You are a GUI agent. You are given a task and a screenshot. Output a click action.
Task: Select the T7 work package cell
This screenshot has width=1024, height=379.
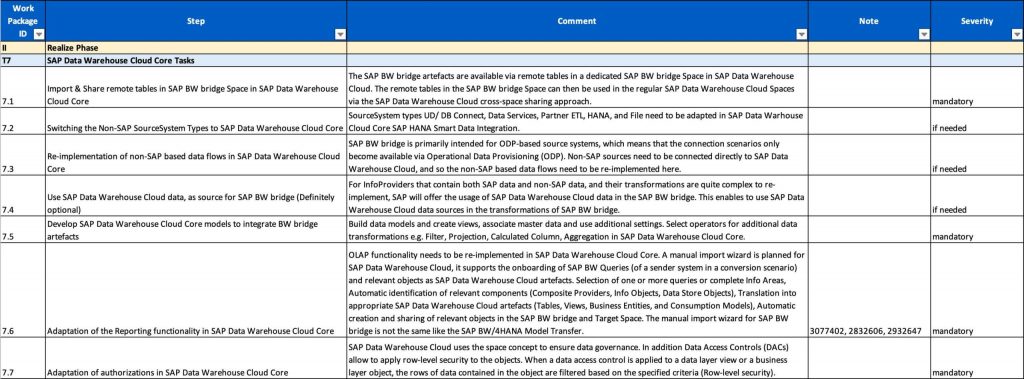point(23,60)
